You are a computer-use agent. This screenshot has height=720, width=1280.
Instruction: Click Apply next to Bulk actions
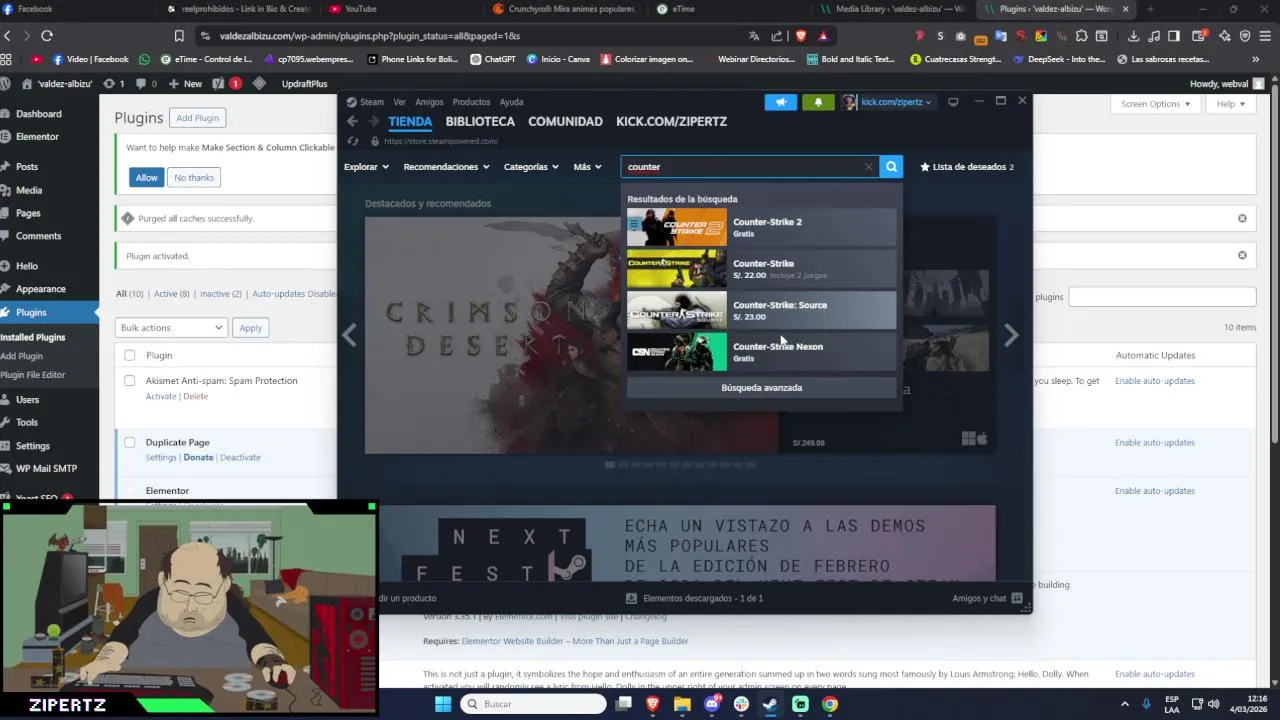pyautogui.click(x=250, y=328)
